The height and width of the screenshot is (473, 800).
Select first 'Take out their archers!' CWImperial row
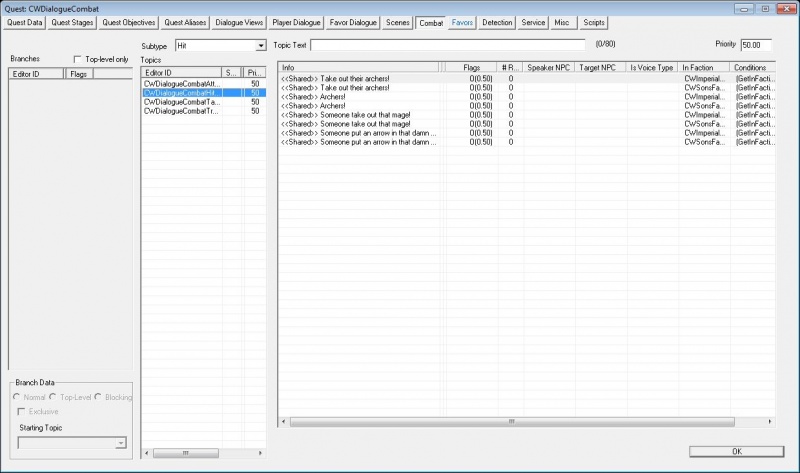(x=527, y=79)
